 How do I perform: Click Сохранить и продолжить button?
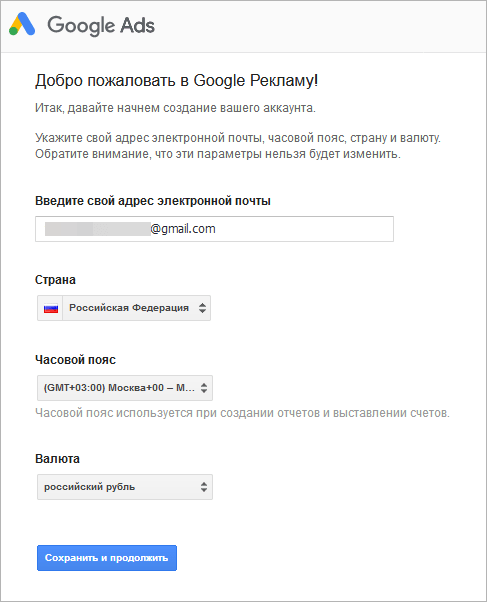pyautogui.click(x=107, y=558)
